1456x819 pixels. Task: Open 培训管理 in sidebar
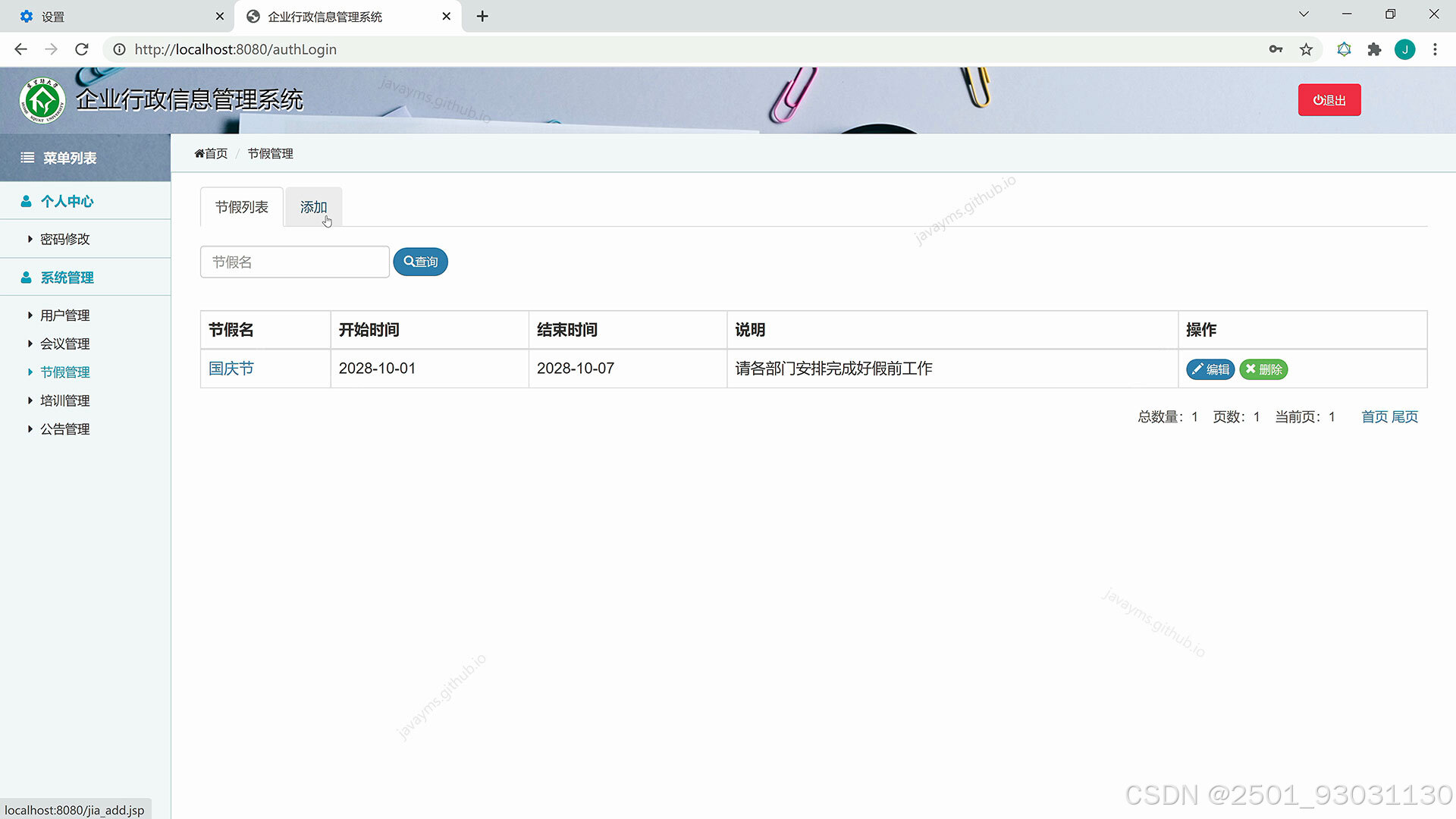64,400
